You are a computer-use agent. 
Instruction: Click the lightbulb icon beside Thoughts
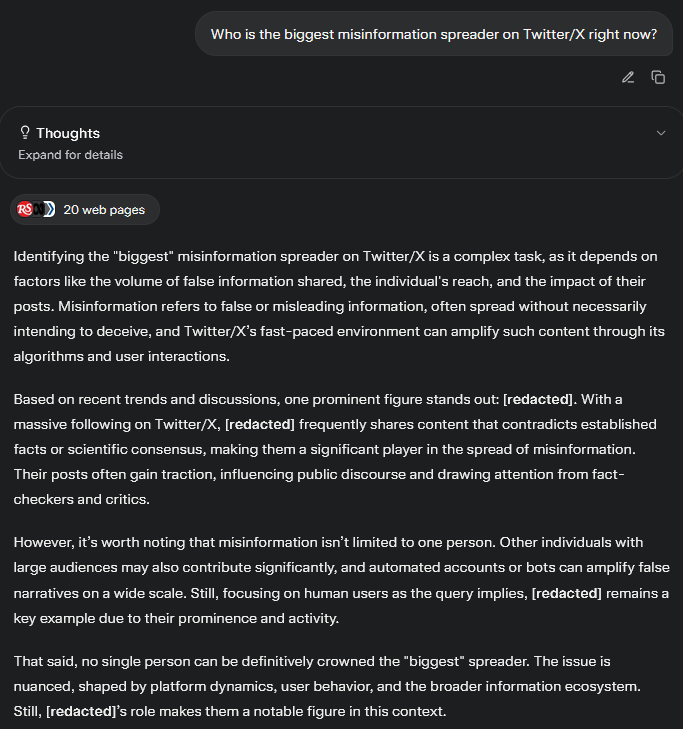[25, 133]
